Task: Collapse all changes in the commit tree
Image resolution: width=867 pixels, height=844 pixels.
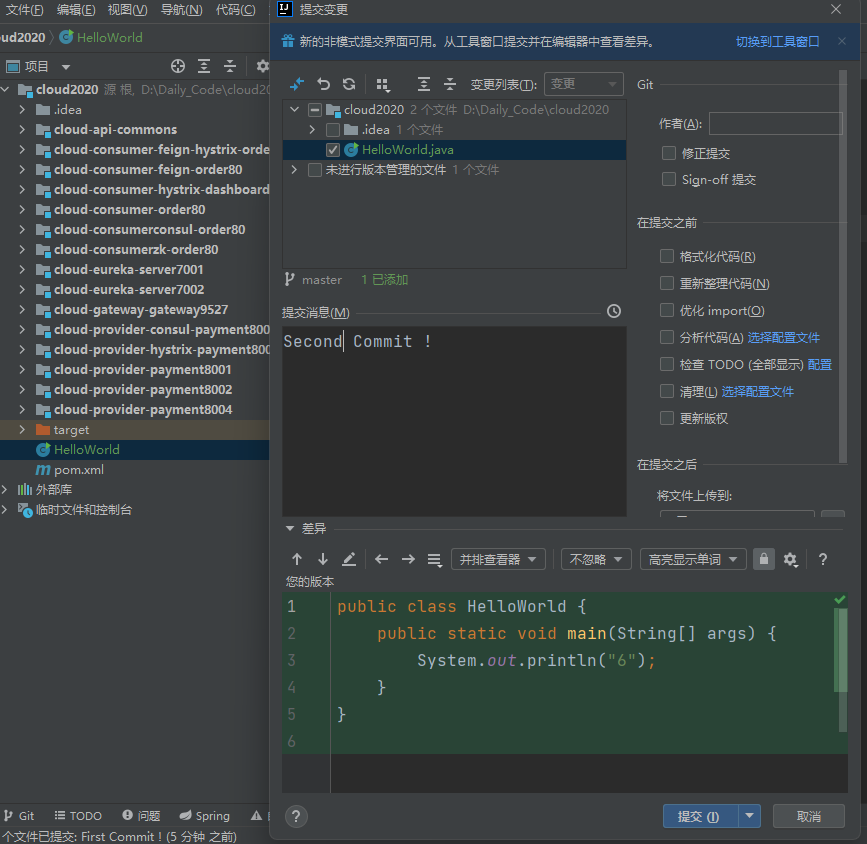Action: (x=450, y=84)
